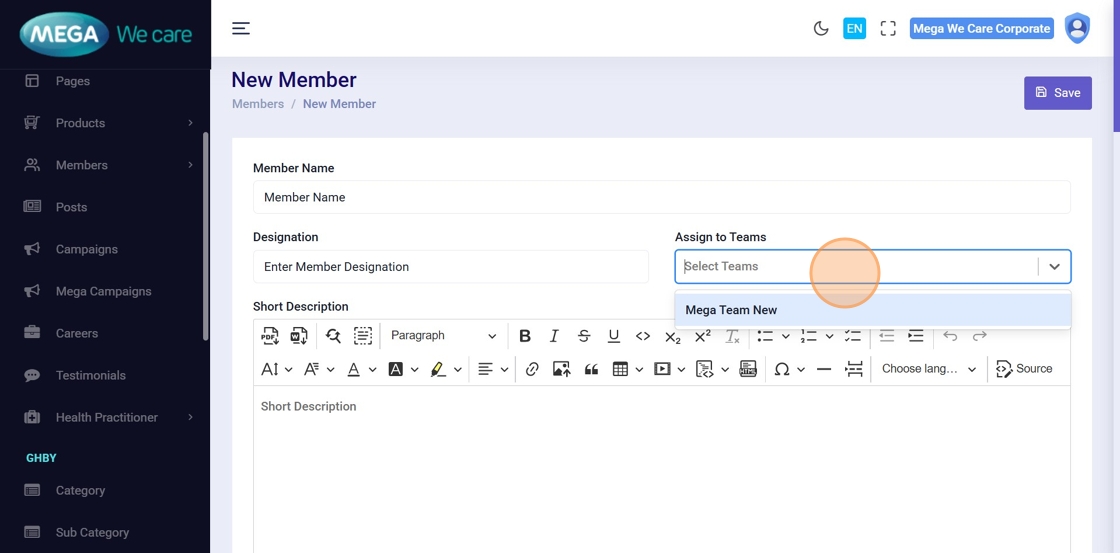The image size is (1120, 553).
Task: Insert a block quote
Action: coord(591,369)
